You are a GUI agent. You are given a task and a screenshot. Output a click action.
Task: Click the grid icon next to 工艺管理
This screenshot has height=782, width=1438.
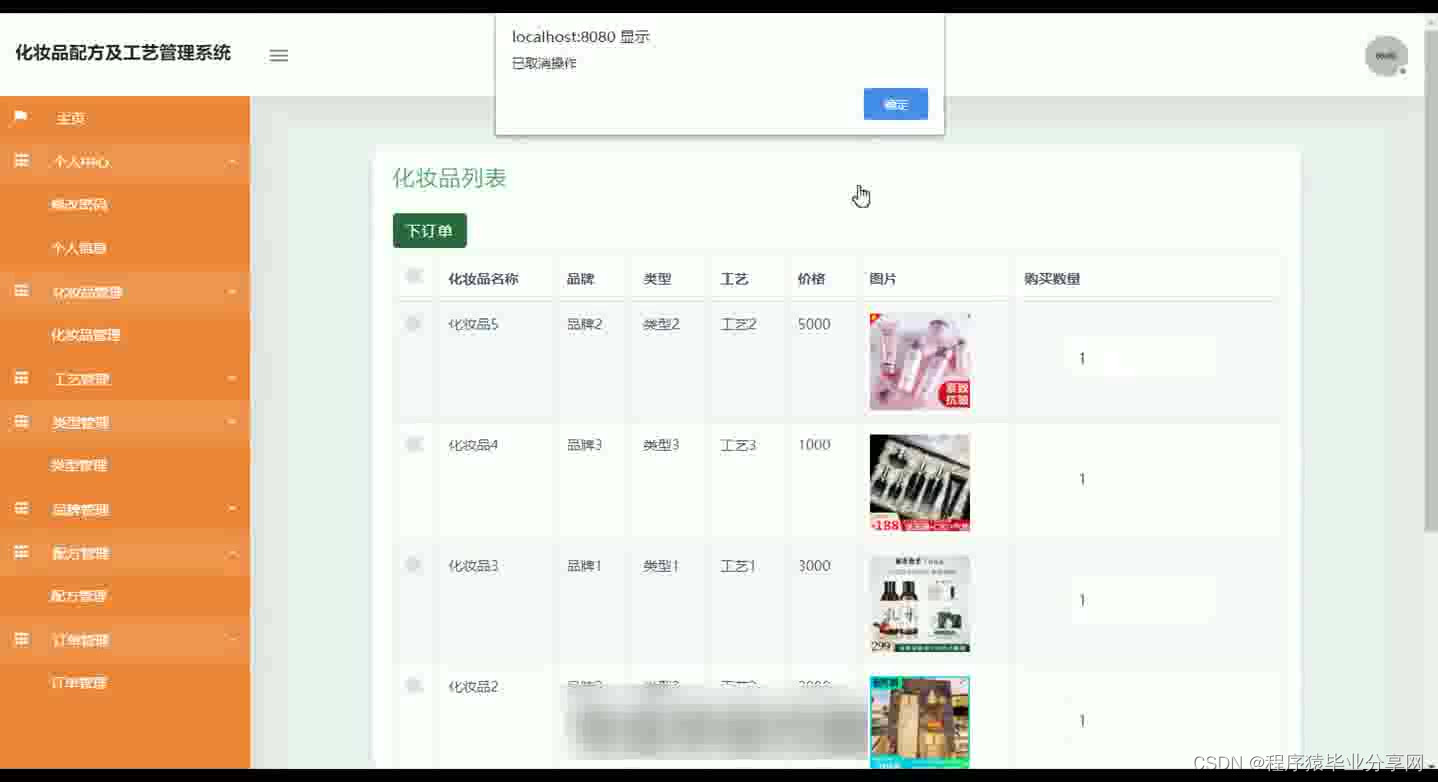pyautogui.click(x=21, y=378)
